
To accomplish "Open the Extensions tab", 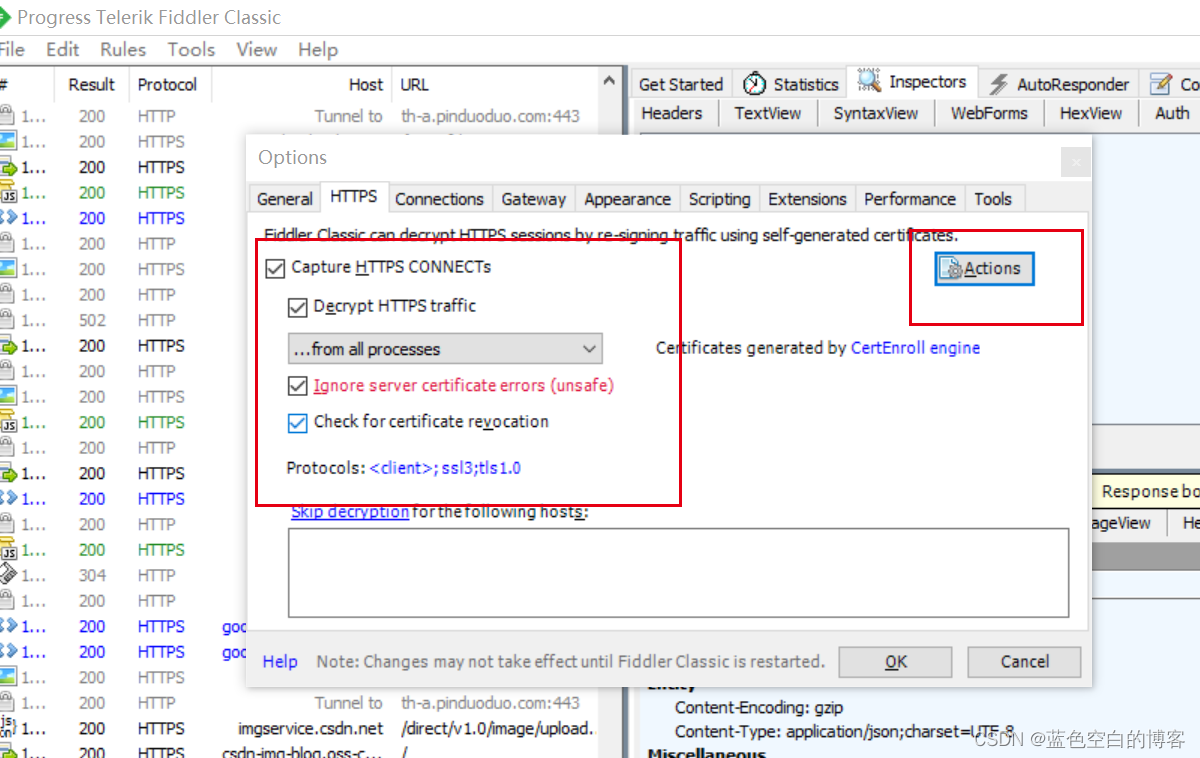I will click(x=807, y=199).
